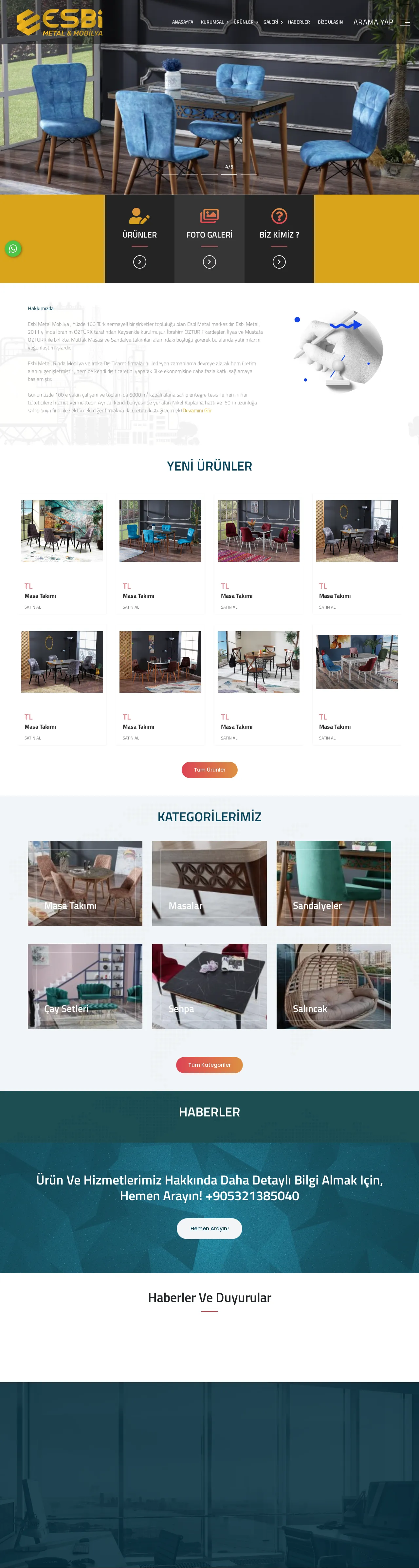This screenshot has width=419, height=1568.
Task: Select the active slider indicator under 4/5
Action: 229,174
